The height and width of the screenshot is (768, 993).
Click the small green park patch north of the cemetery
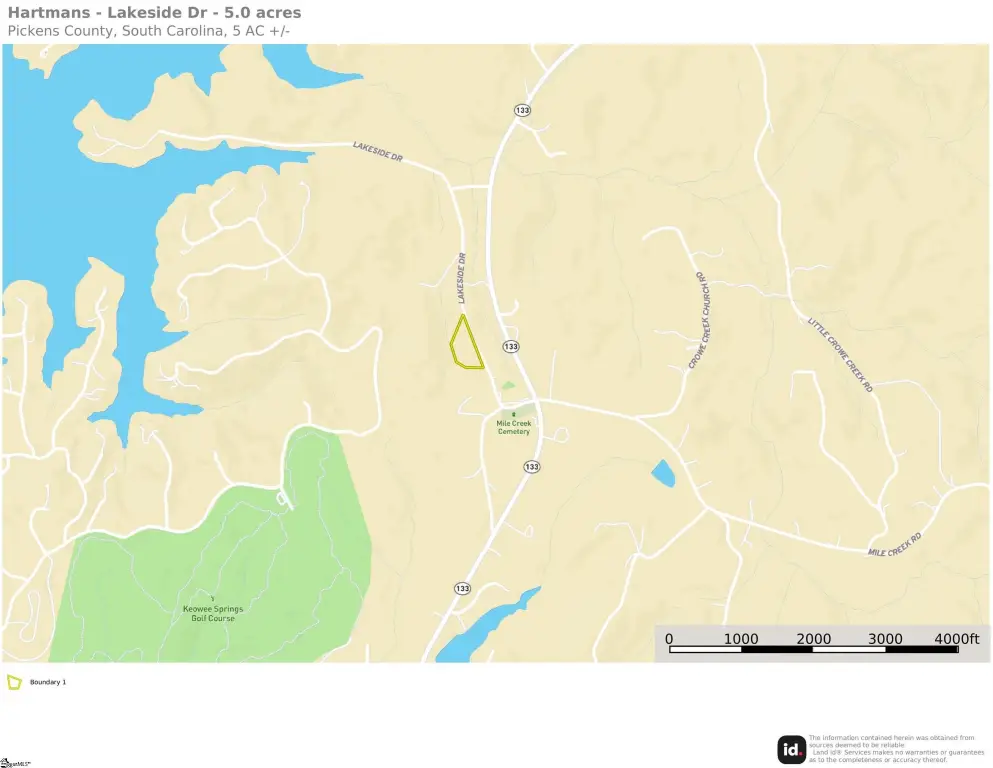[508, 385]
